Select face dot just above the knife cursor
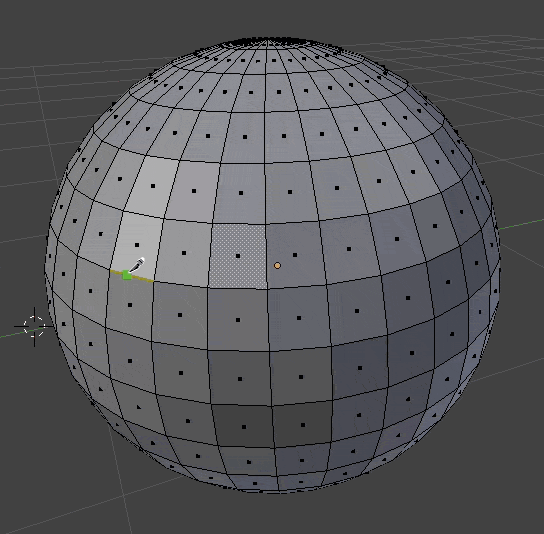Image resolution: width=544 pixels, height=534 pixels. 137,245
